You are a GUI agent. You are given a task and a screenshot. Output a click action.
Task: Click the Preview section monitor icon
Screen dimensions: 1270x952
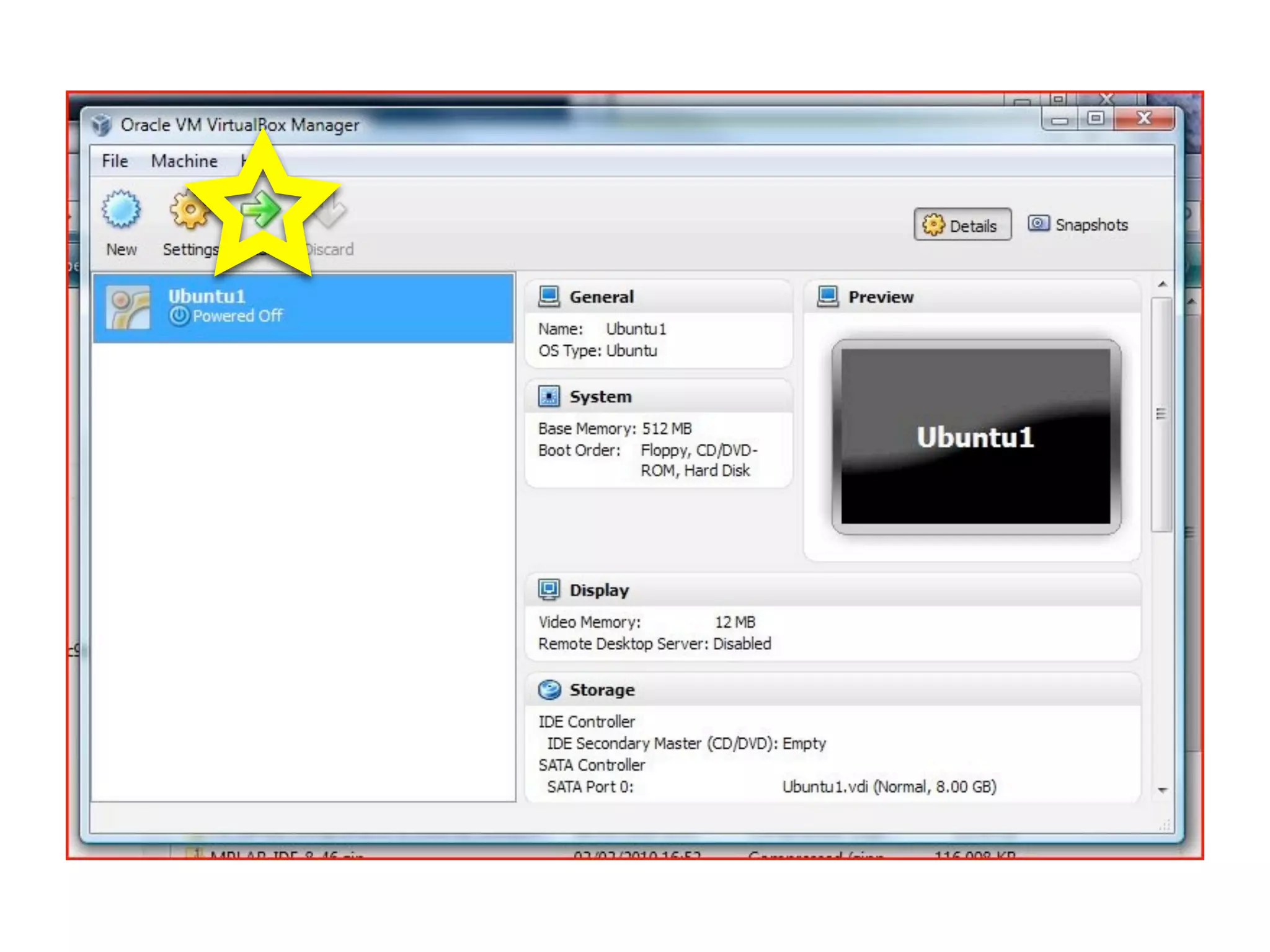828,297
